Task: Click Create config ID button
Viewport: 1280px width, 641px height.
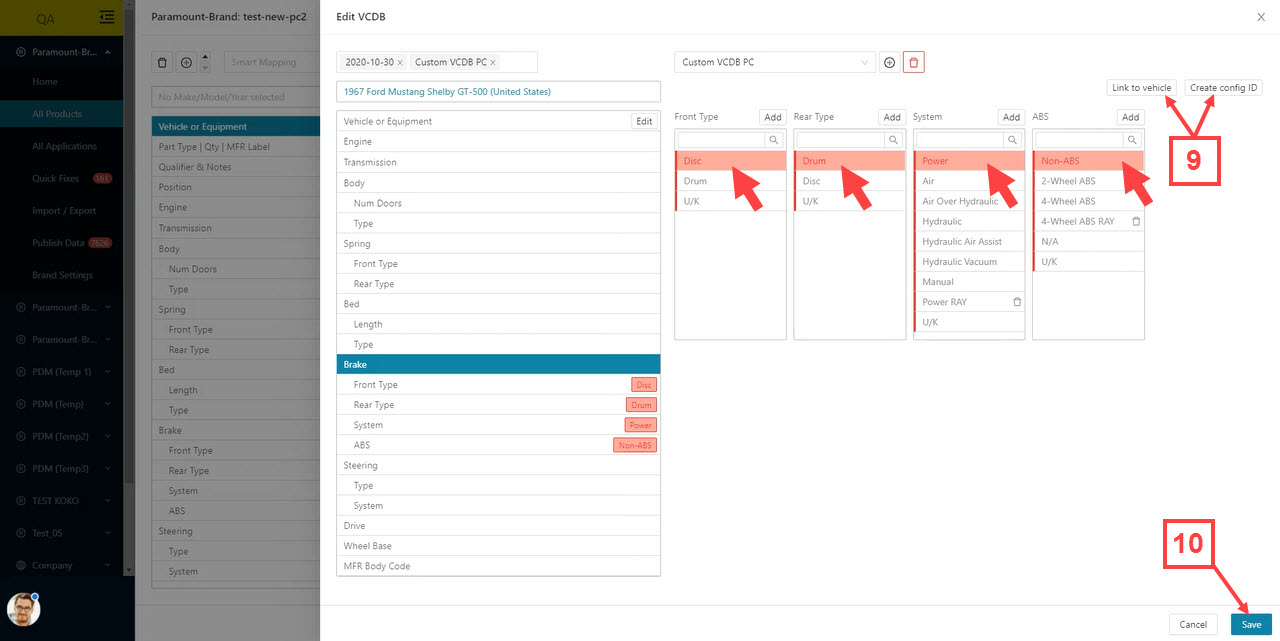Action: tap(1224, 88)
